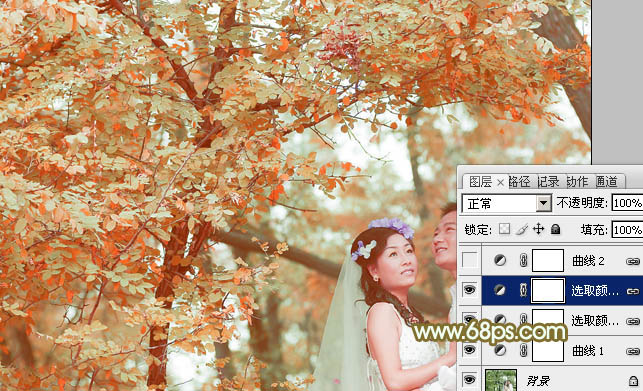Click the lock icon on 背景 layer
This screenshot has height=391, width=643.
(633, 381)
